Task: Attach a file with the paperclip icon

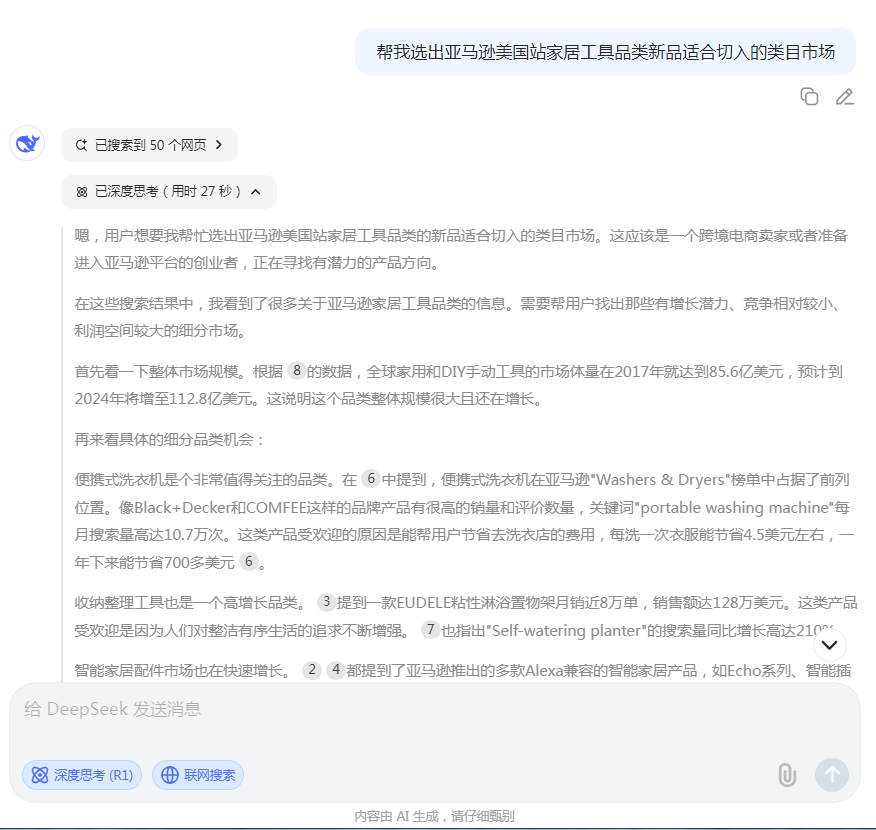Action: [787, 775]
